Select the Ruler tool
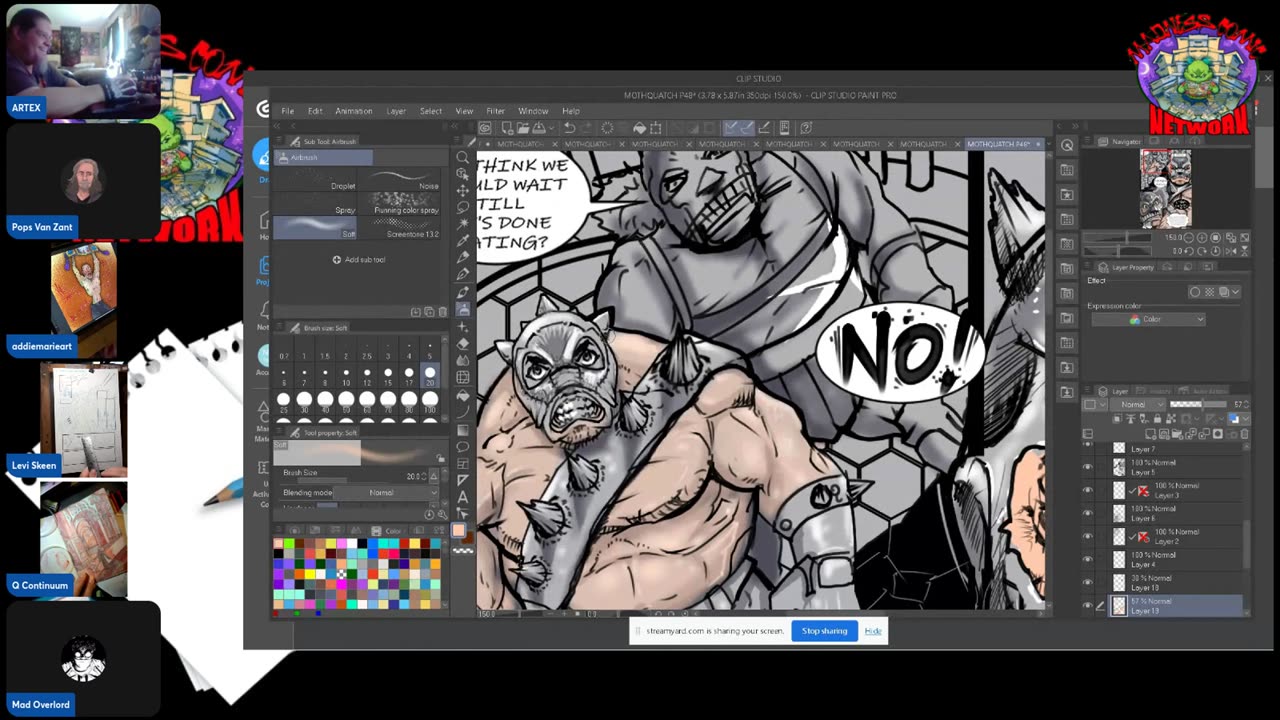This screenshot has width=1280, height=720. (463, 480)
